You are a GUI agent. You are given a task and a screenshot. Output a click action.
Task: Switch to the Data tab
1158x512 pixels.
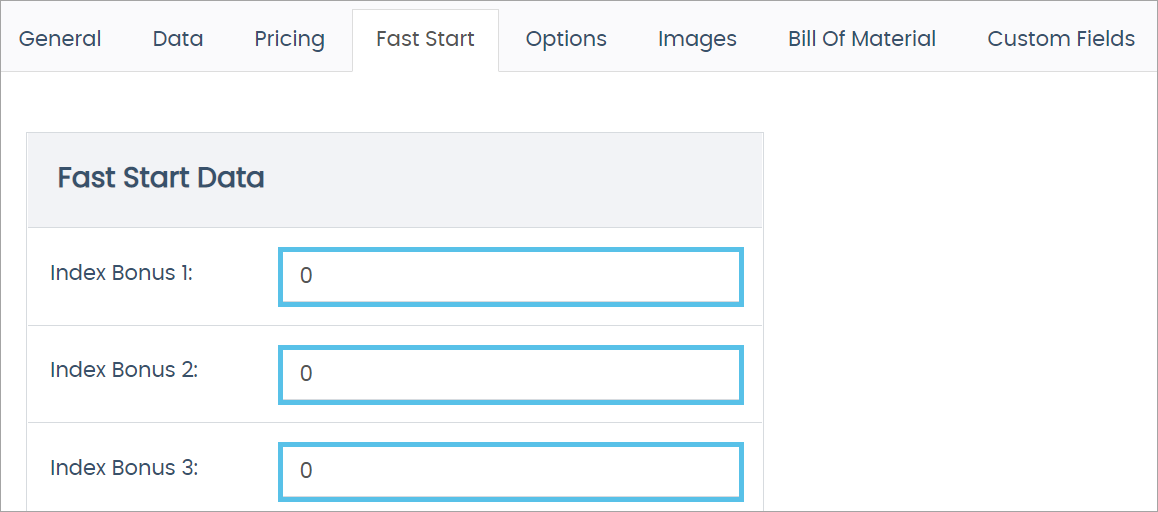click(178, 39)
